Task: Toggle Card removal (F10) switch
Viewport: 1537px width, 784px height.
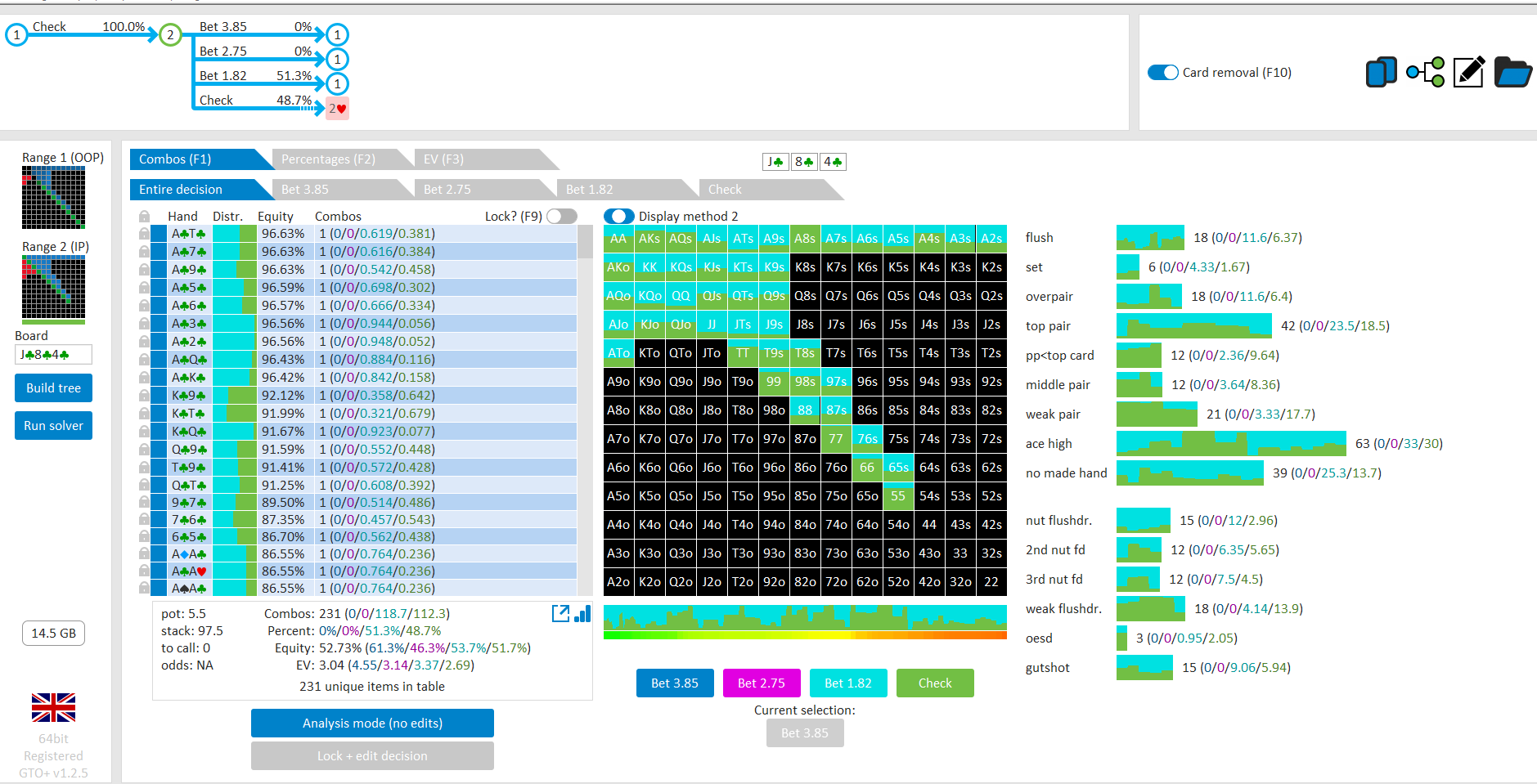Action: click(x=1162, y=73)
